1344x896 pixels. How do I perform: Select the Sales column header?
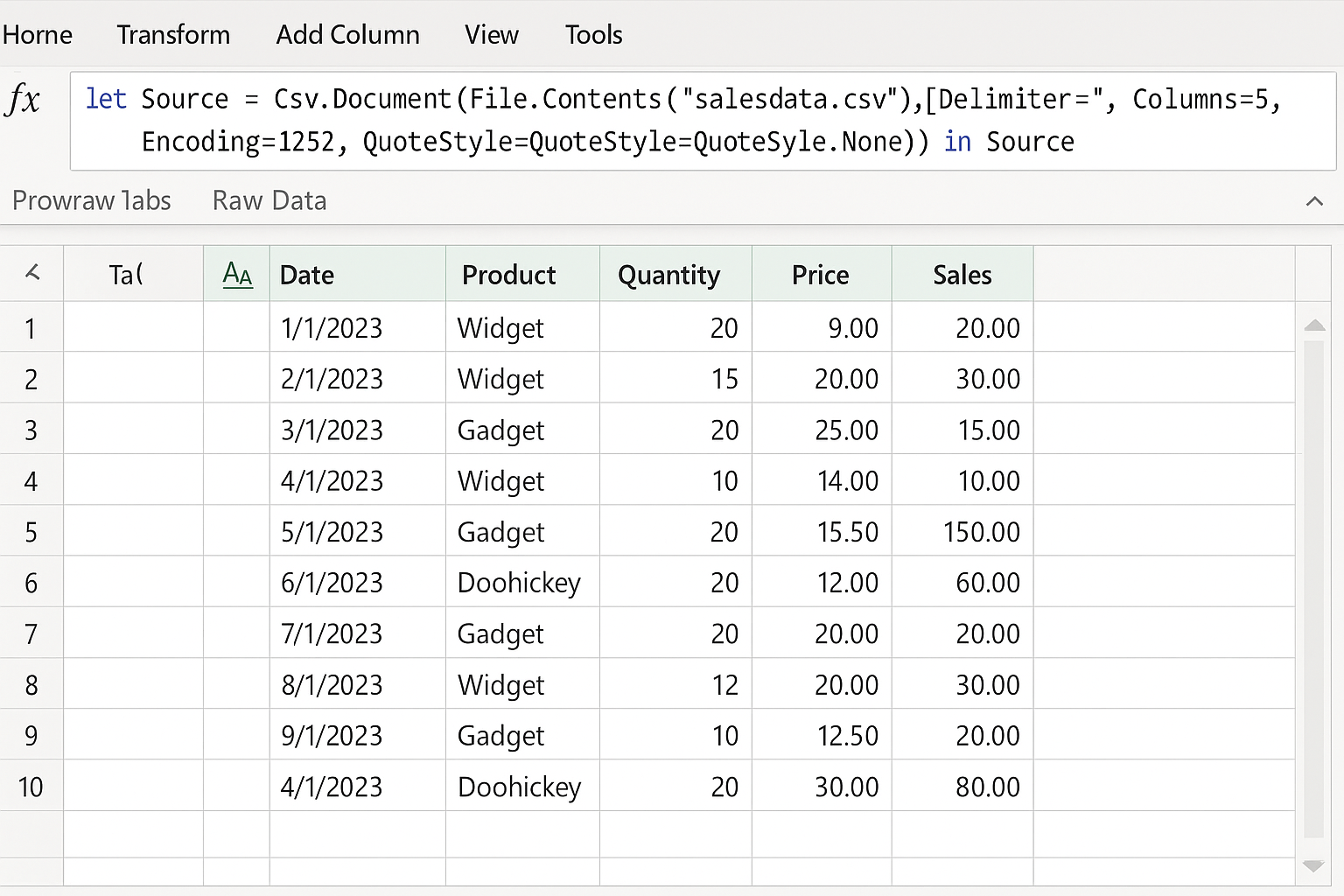(962, 275)
